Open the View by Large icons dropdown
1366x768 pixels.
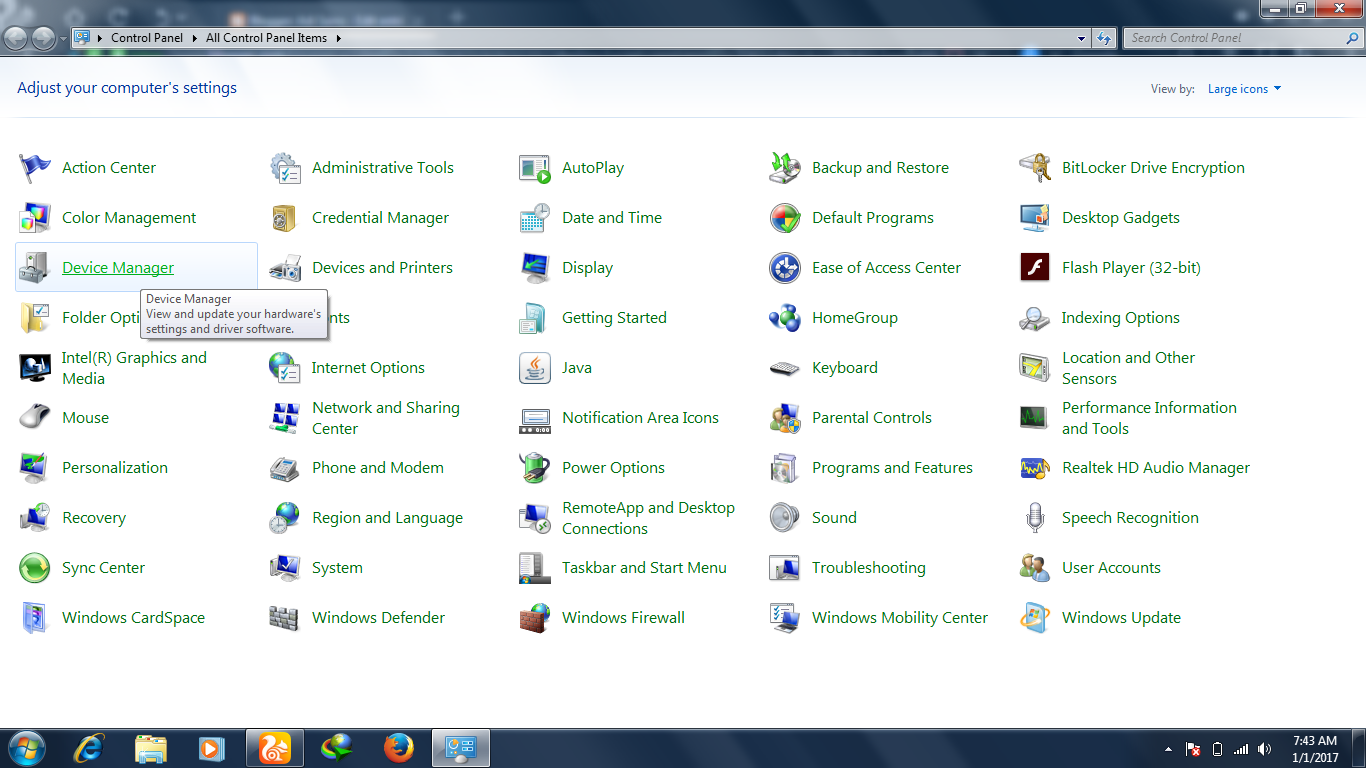tap(1244, 89)
